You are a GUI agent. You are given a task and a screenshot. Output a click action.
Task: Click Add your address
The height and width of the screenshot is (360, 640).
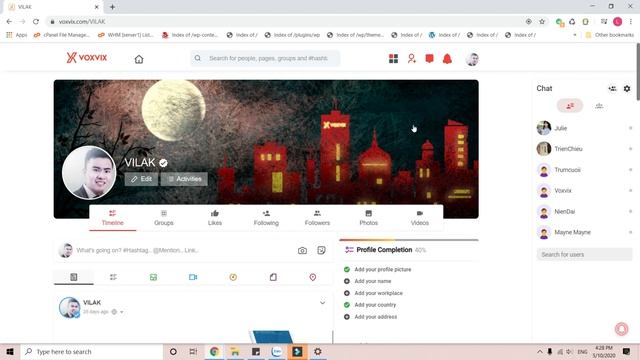(376, 317)
